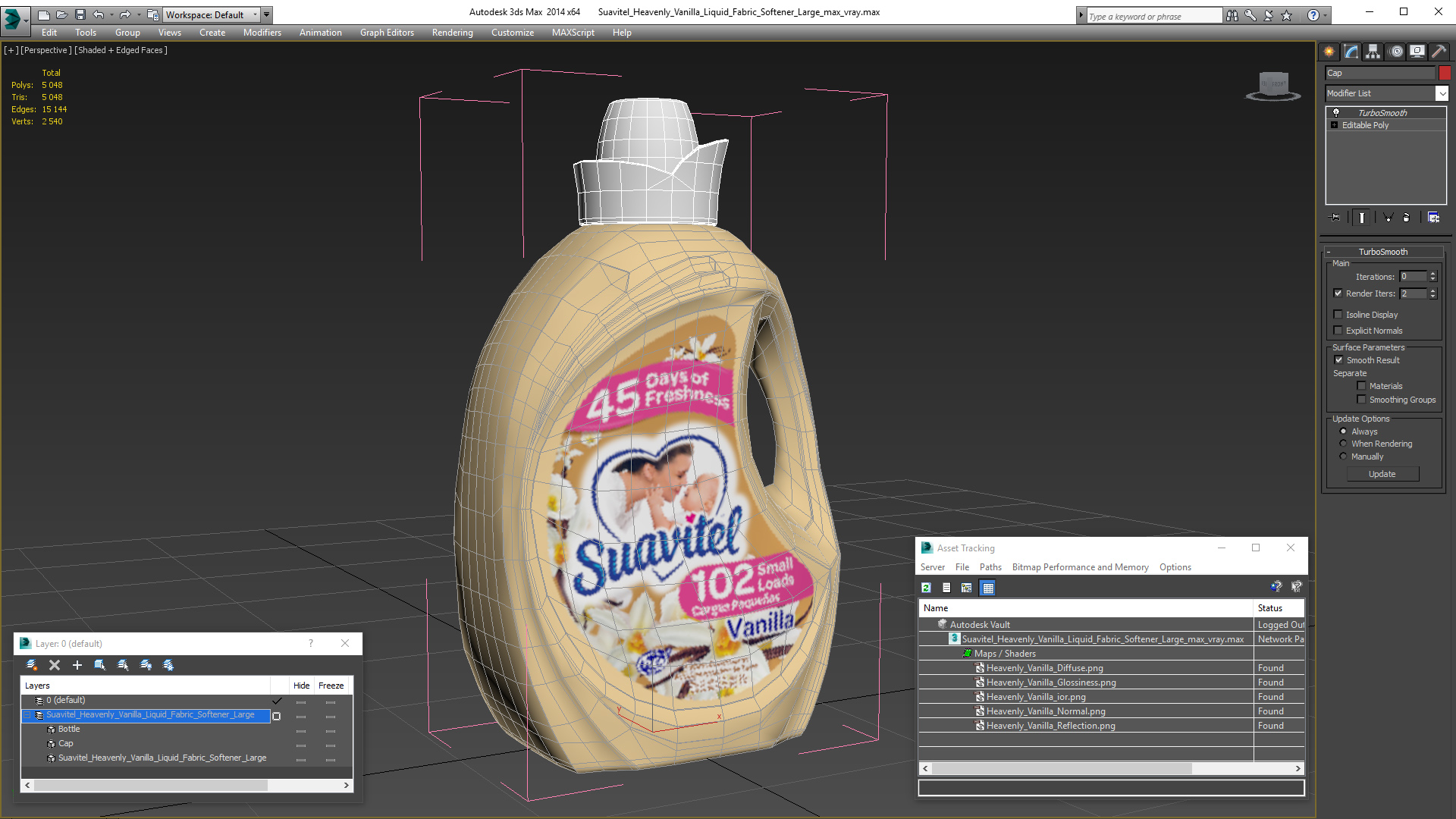Open the Display command panel tab
This screenshot has height=819, width=1456.
1417,52
